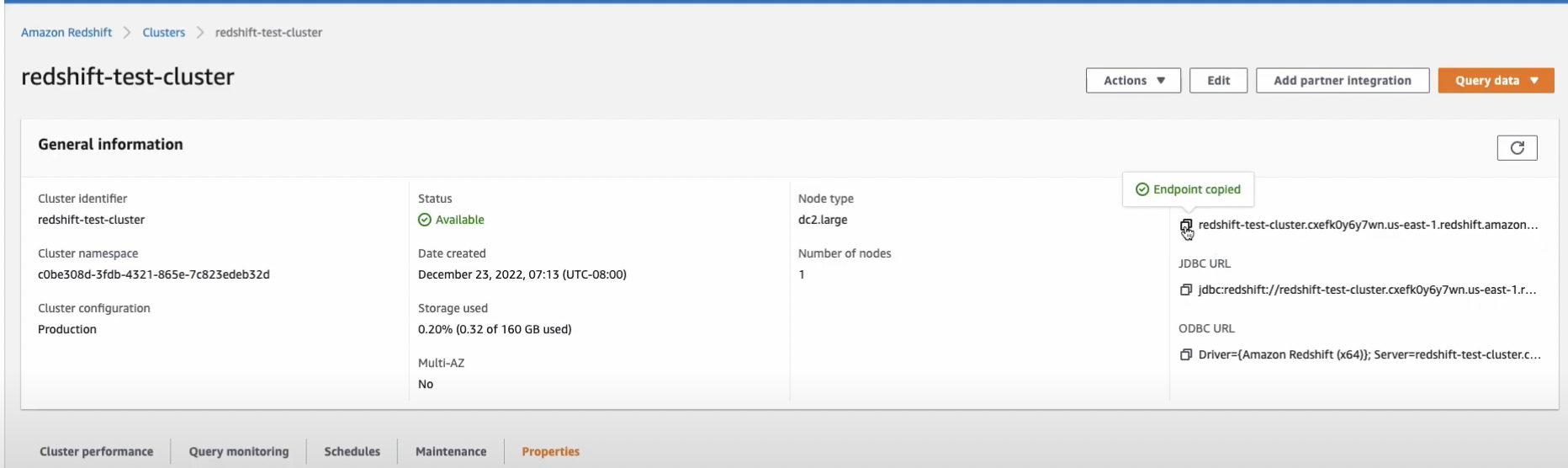The width and height of the screenshot is (1568, 468).
Task: Select the Properties tab
Action: click(551, 452)
